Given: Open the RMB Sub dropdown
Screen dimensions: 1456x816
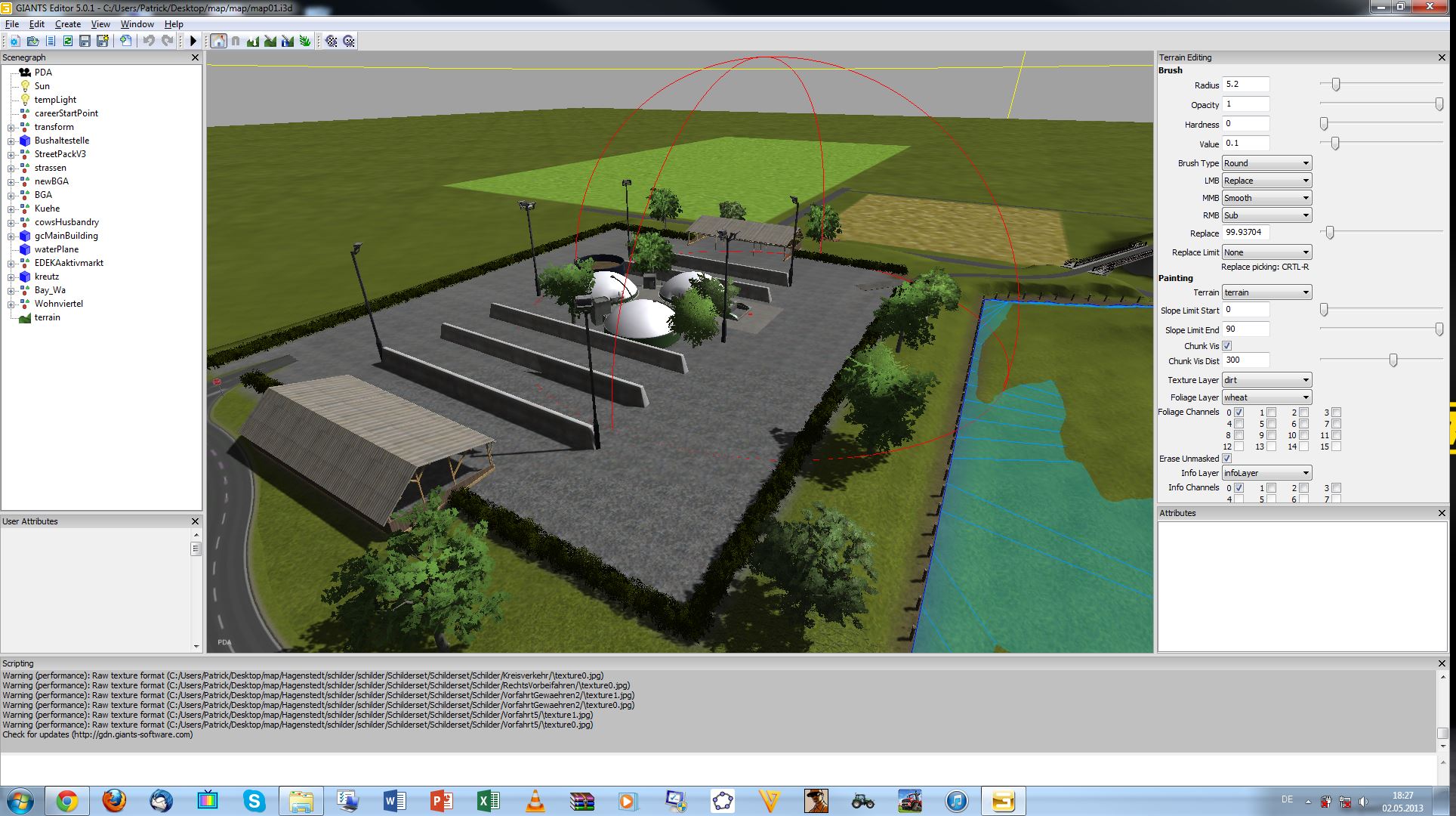Looking at the screenshot, I should click(1266, 215).
